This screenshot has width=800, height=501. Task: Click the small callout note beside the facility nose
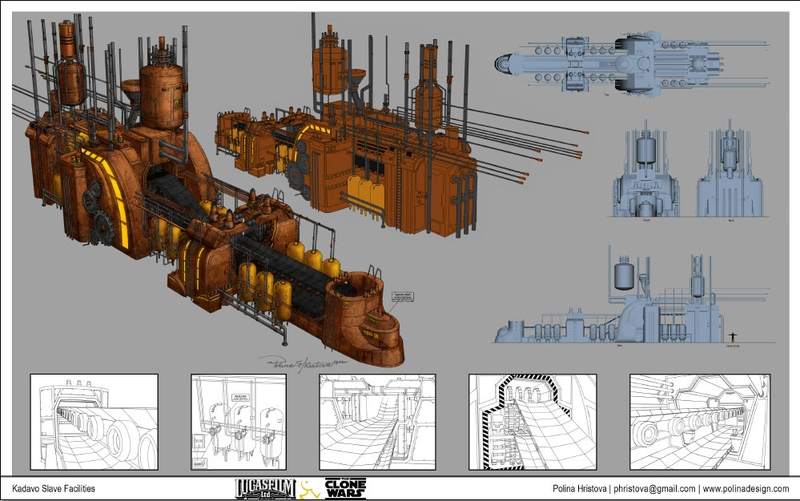tap(402, 297)
